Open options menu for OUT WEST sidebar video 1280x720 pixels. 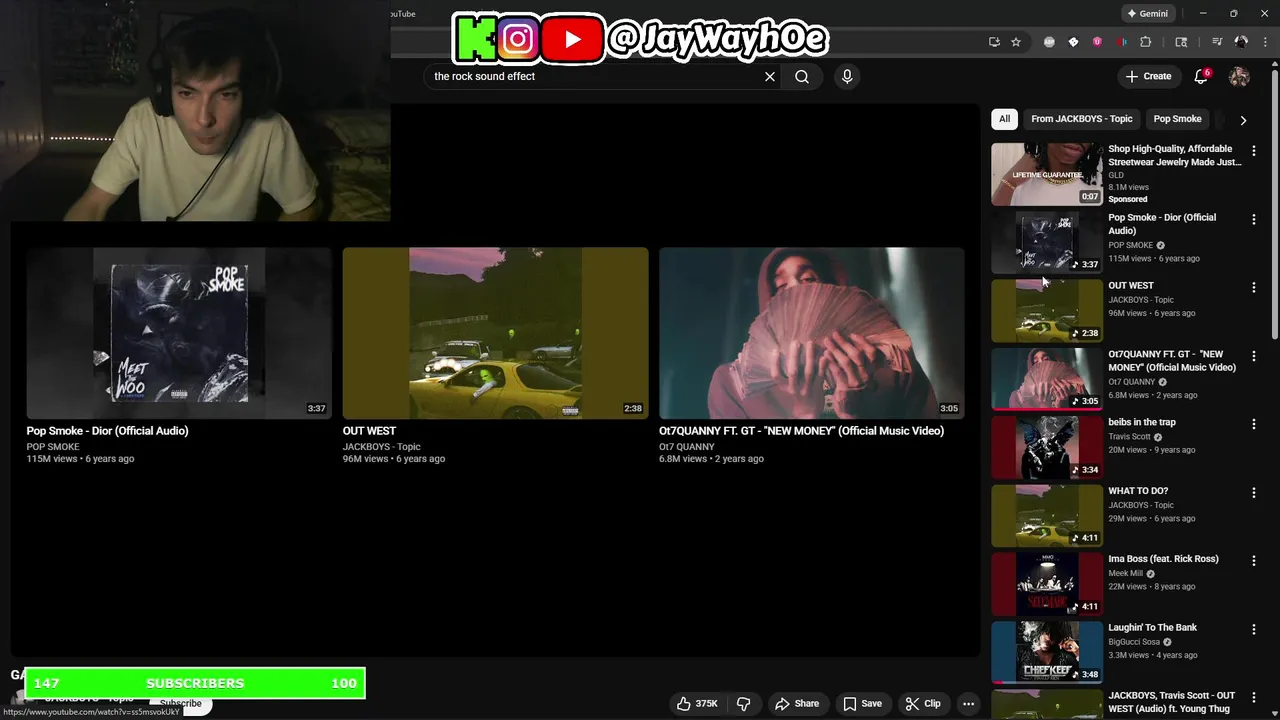pyautogui.click(x=1253, y=287)
